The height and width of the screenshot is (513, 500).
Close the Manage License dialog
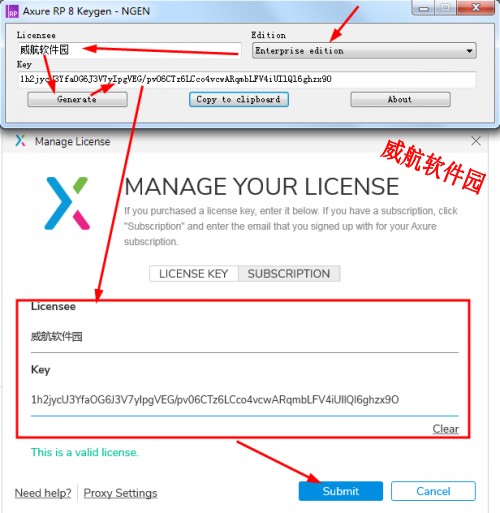[x=476, y=141]
